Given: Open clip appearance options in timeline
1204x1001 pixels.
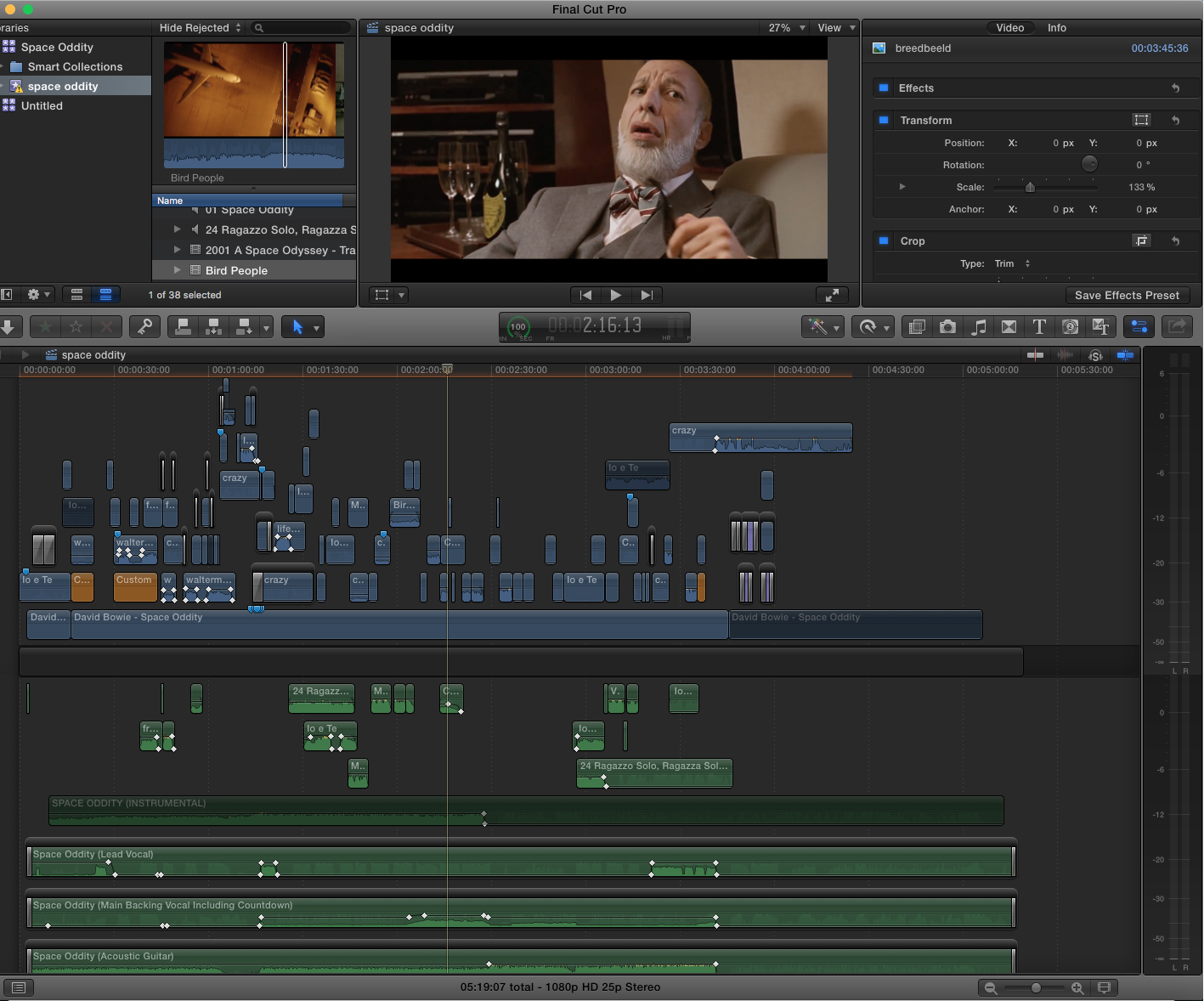Looking at the screenshot, I should tap(1104, 987).
